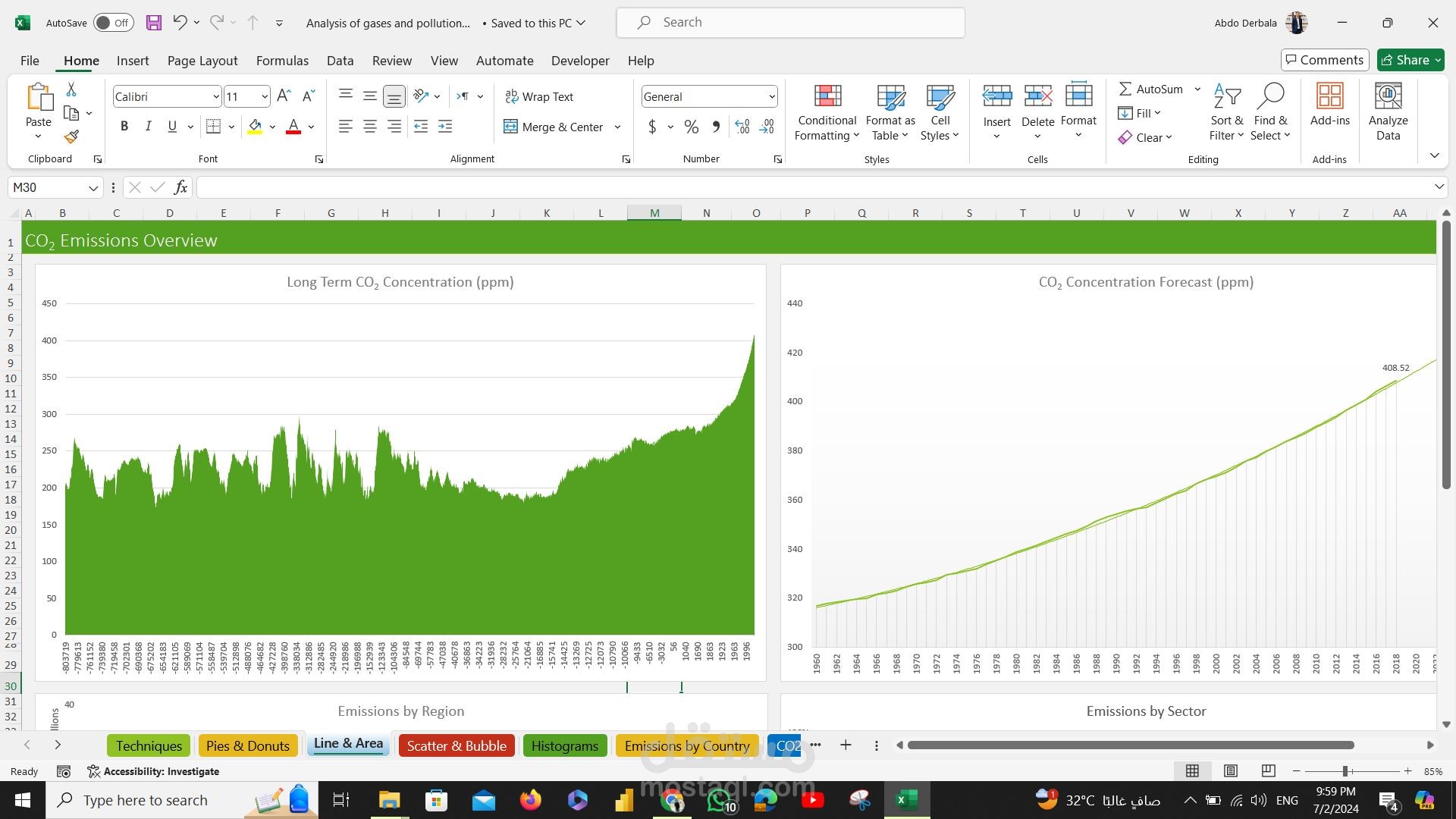
Task: Toggle the AutoSave switch
Action: coord(114,23)
